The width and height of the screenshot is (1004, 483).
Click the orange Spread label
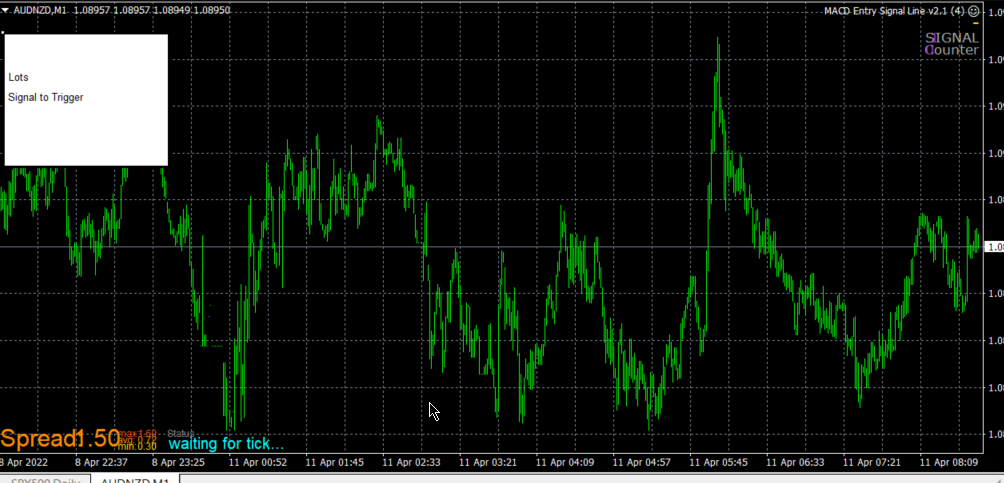click(37, 439)
